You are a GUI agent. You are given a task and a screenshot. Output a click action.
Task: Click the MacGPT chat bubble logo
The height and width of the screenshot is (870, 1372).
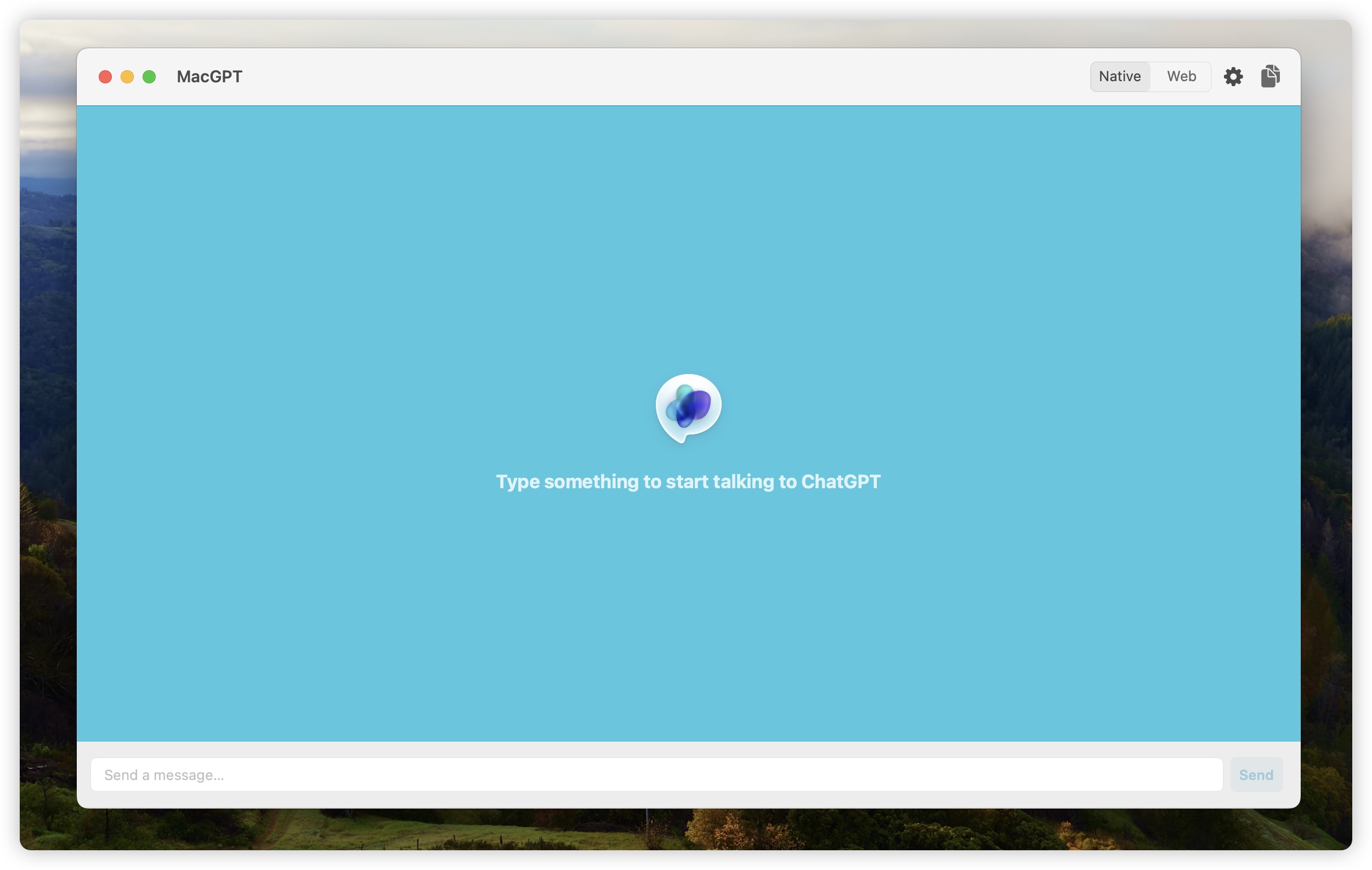(688, 408)
